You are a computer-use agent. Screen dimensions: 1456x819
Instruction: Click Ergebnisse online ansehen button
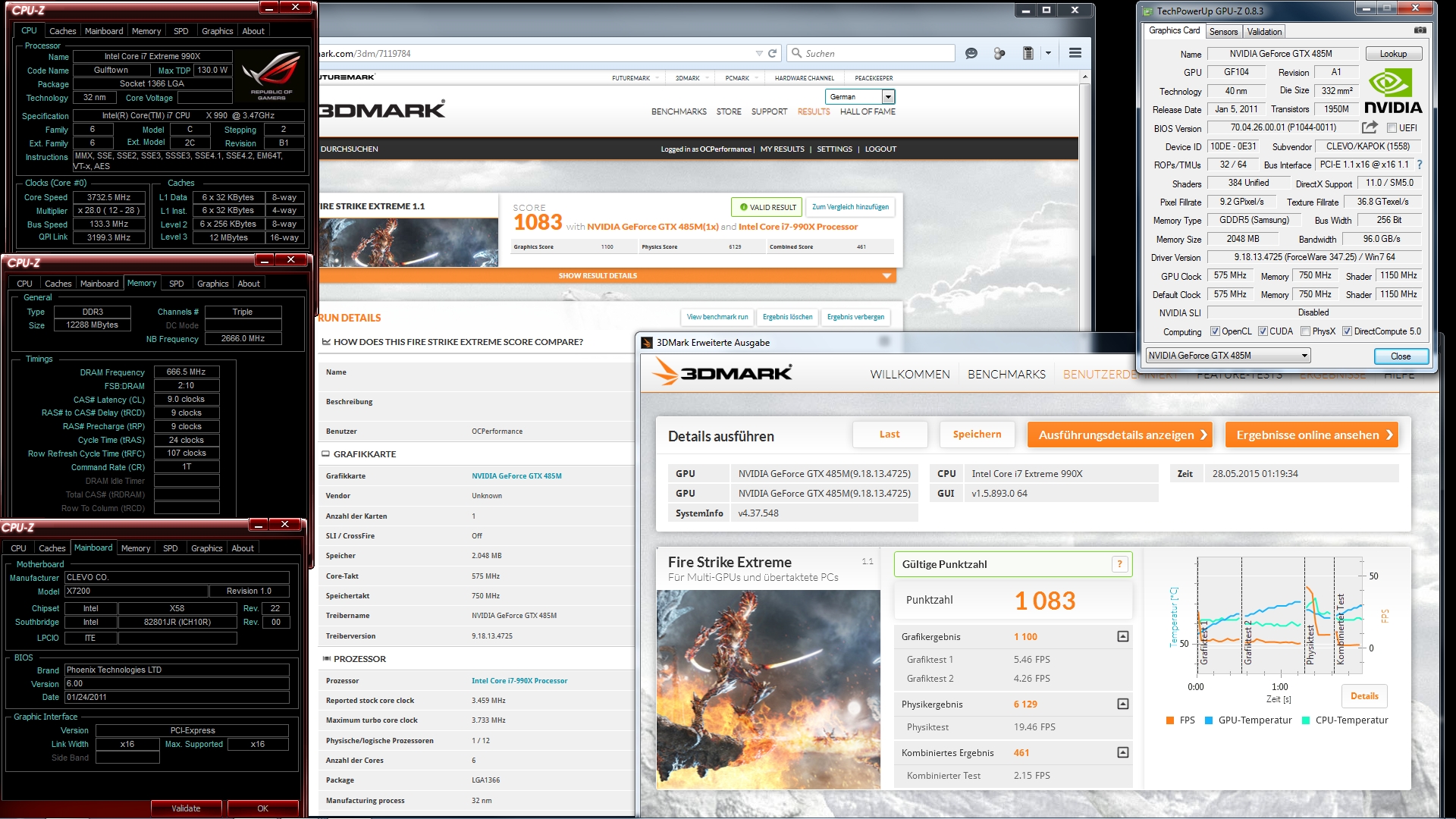tap(1312, 435)
